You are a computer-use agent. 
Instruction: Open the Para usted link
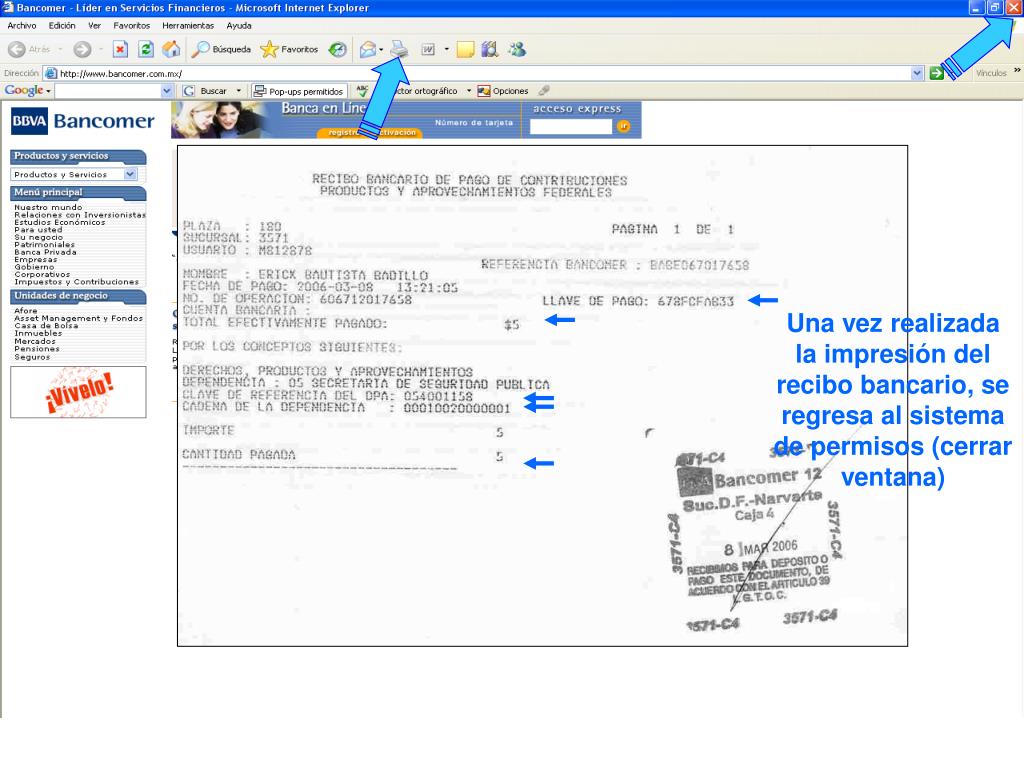[x=39, y=230]
